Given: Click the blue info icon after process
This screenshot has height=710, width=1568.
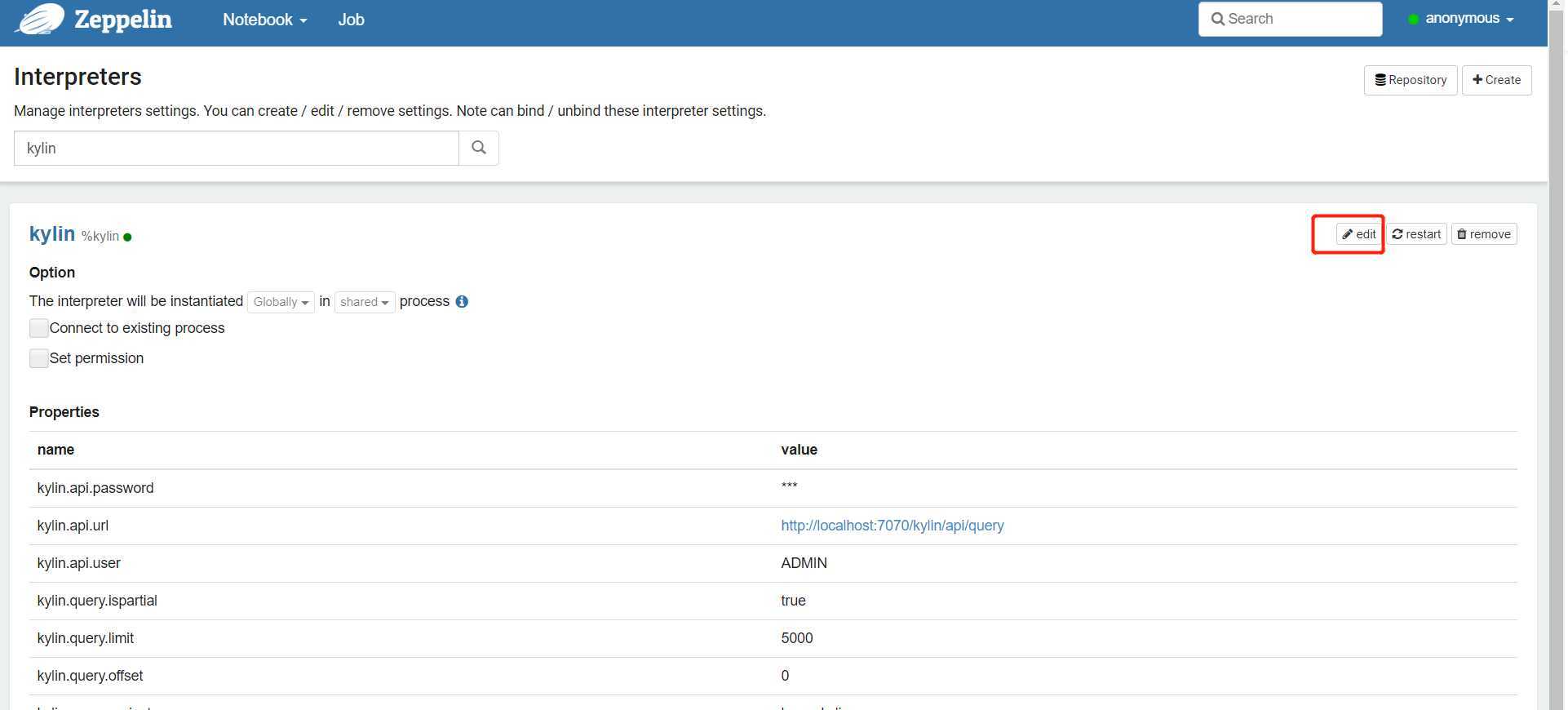Looking at the screenshot, I should click(x=462, y=302).
